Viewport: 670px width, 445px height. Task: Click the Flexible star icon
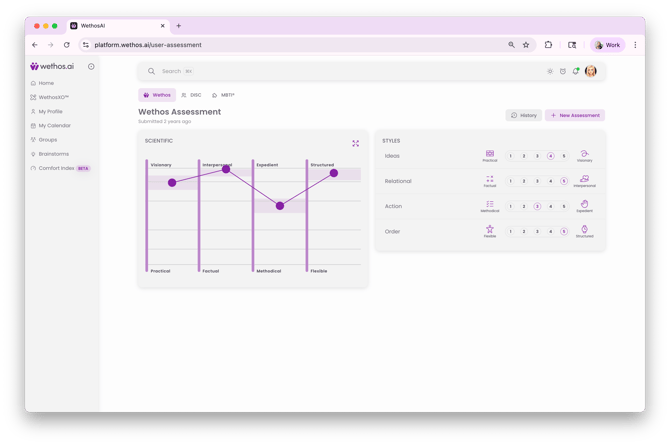490,229
